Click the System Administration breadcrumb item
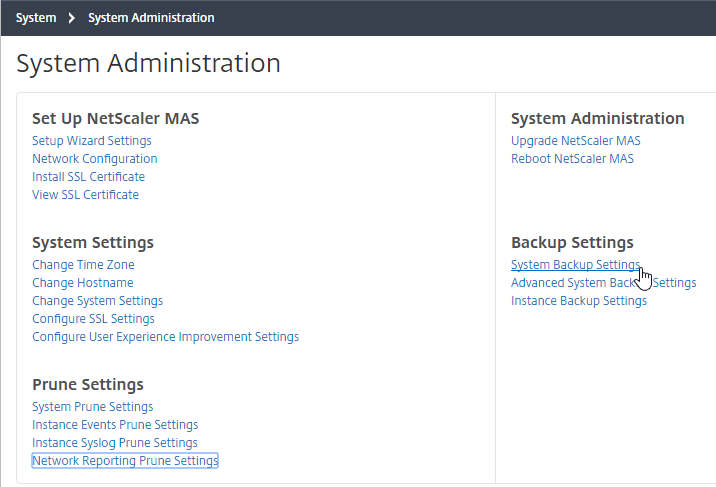 [x=151, y=18]
